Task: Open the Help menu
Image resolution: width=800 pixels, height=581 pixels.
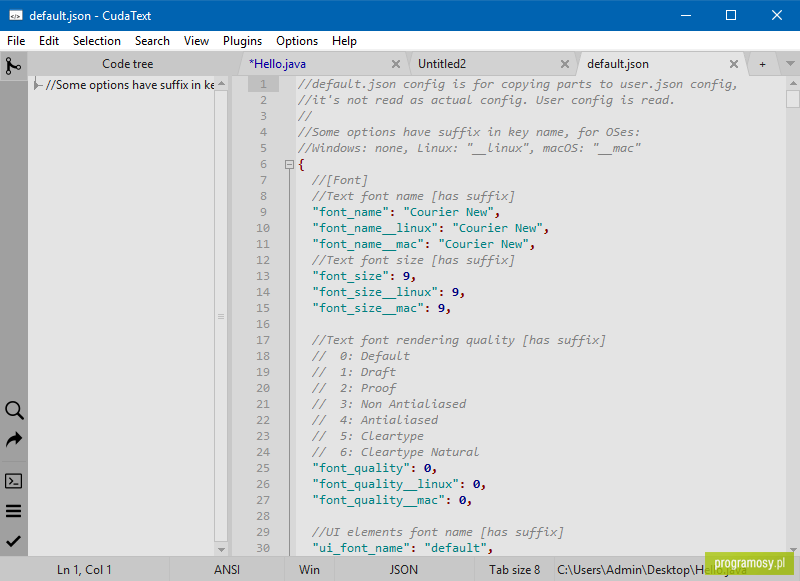Action: pyautogui.click(x=344, y=41)
